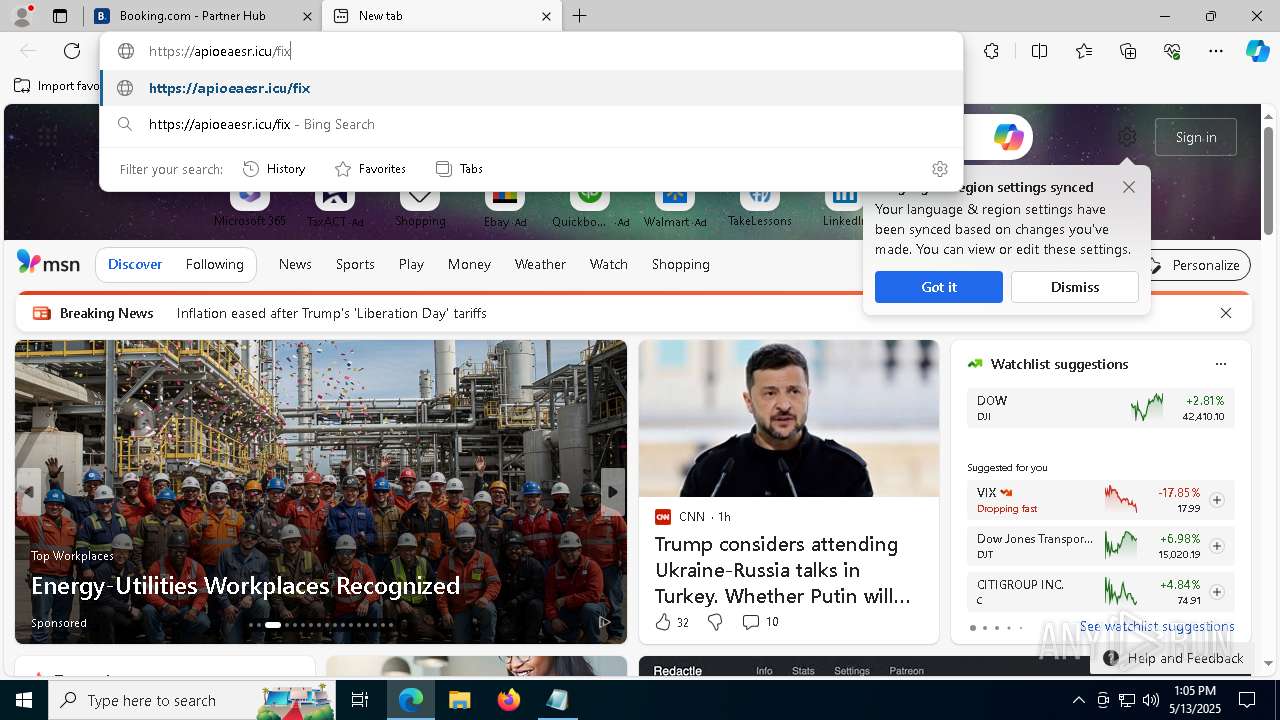Open address bar suggestion settings gear

[x=939, y=169]
